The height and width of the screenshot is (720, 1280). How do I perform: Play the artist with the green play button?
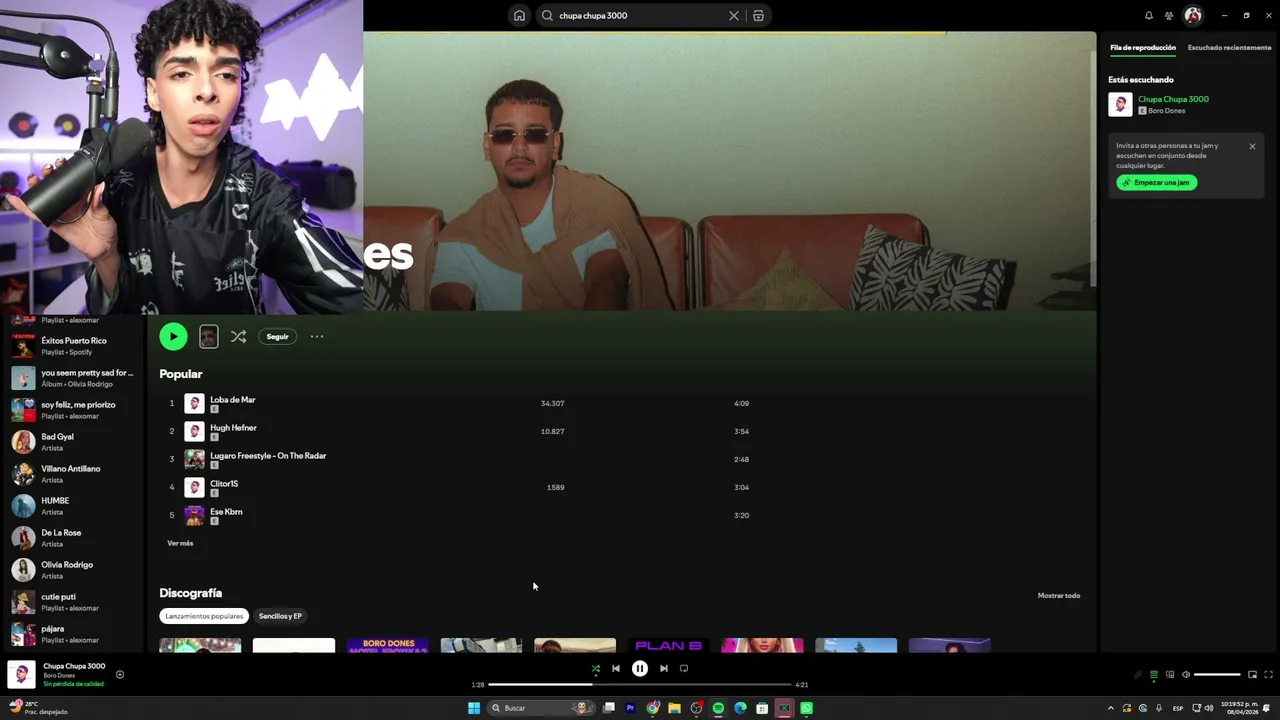(173, 337)
